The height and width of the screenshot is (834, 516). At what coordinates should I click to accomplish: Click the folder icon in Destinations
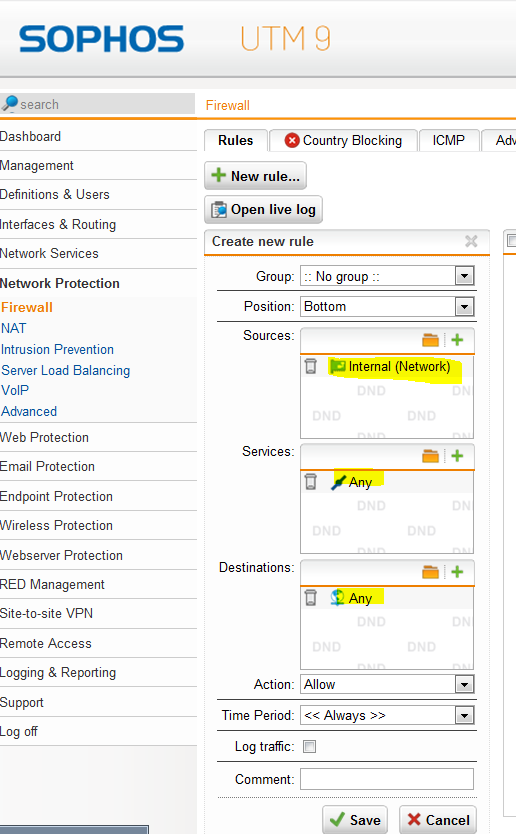[x=430, y=572]
